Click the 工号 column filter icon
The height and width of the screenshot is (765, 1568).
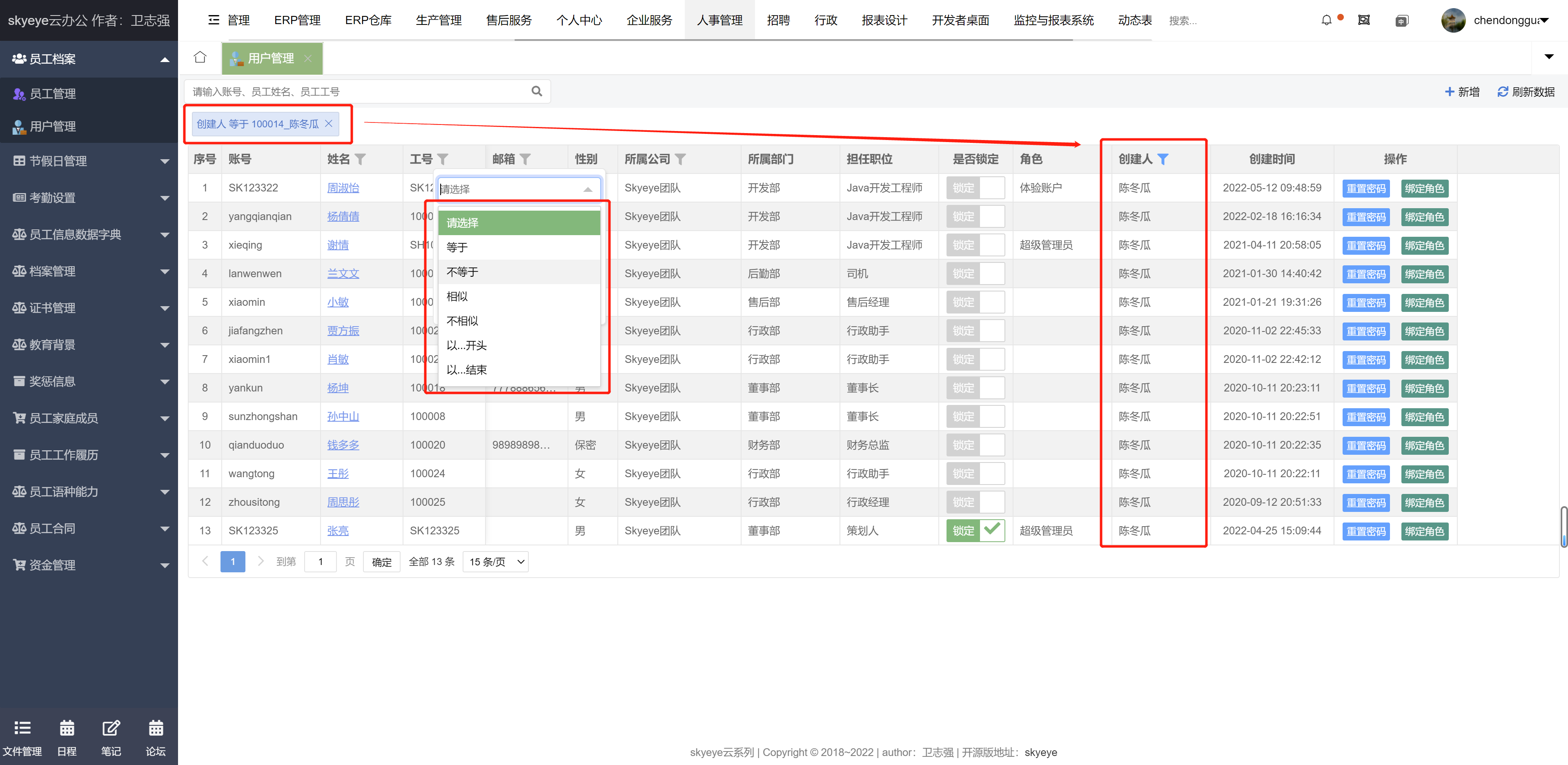tap(443, 160)
